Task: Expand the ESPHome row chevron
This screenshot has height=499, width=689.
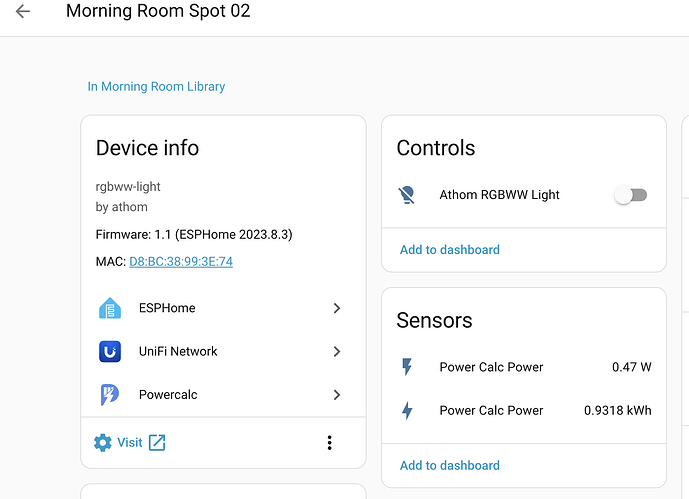Action: [x=337, y=308]
